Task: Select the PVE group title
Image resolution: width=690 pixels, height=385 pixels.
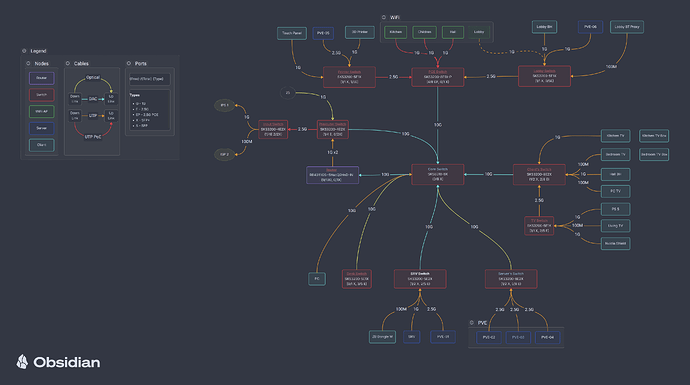Action: (x=483, y=323)
